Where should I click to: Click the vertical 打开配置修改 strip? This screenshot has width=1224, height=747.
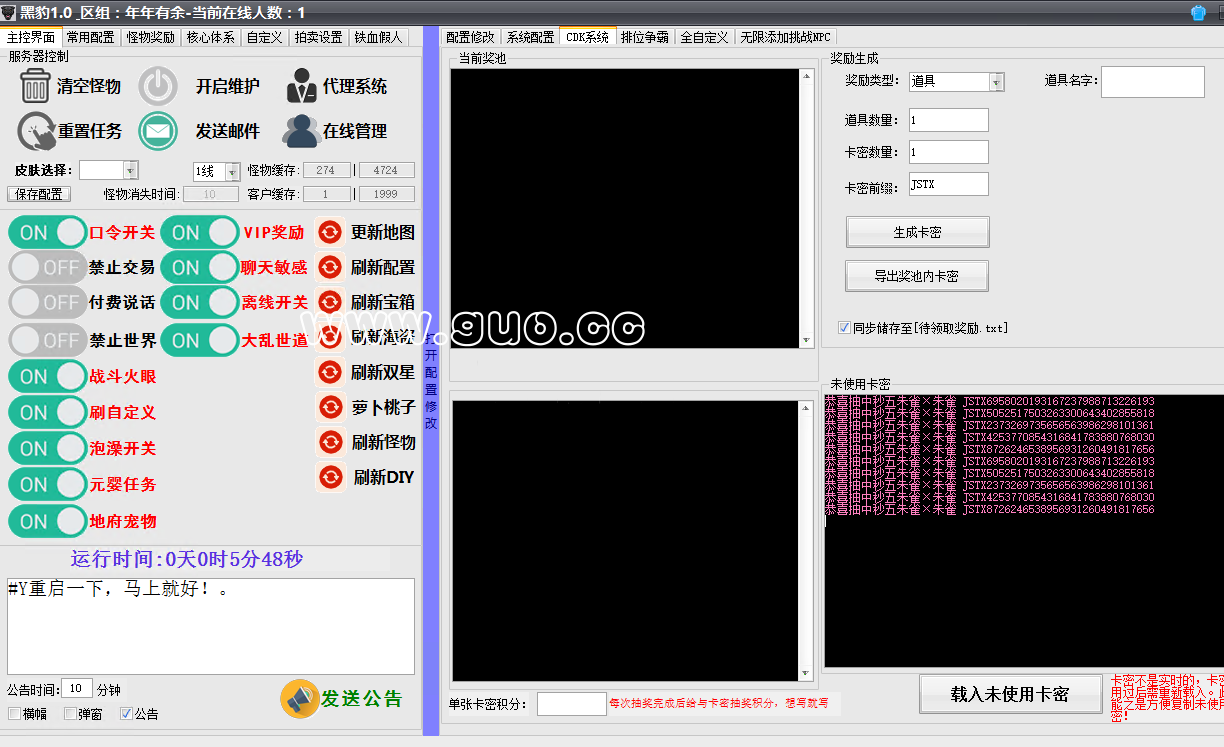pos(431,380)
